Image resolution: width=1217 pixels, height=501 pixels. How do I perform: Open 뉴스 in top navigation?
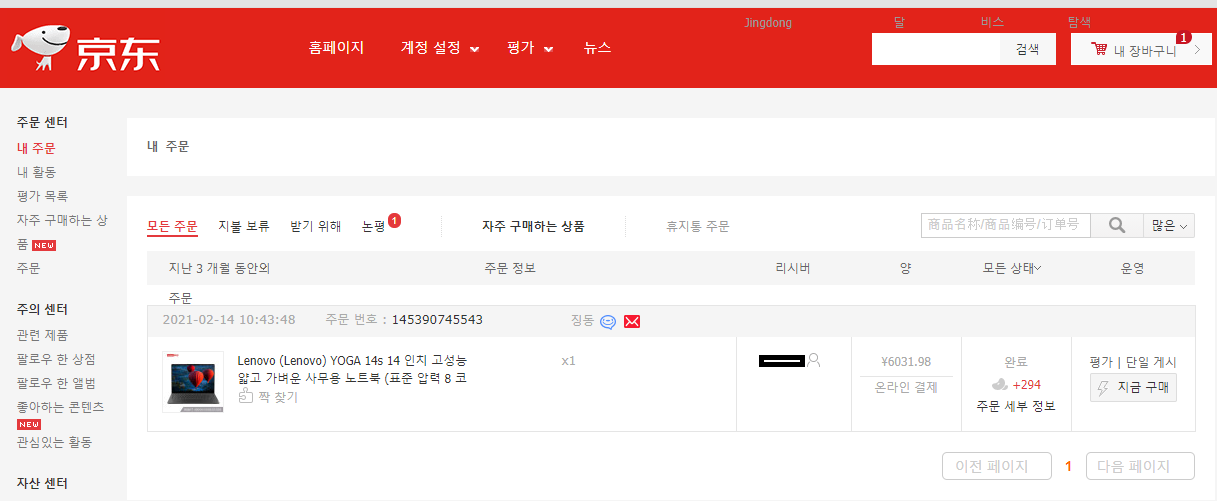pyautogui.click(x=597, y=48)
